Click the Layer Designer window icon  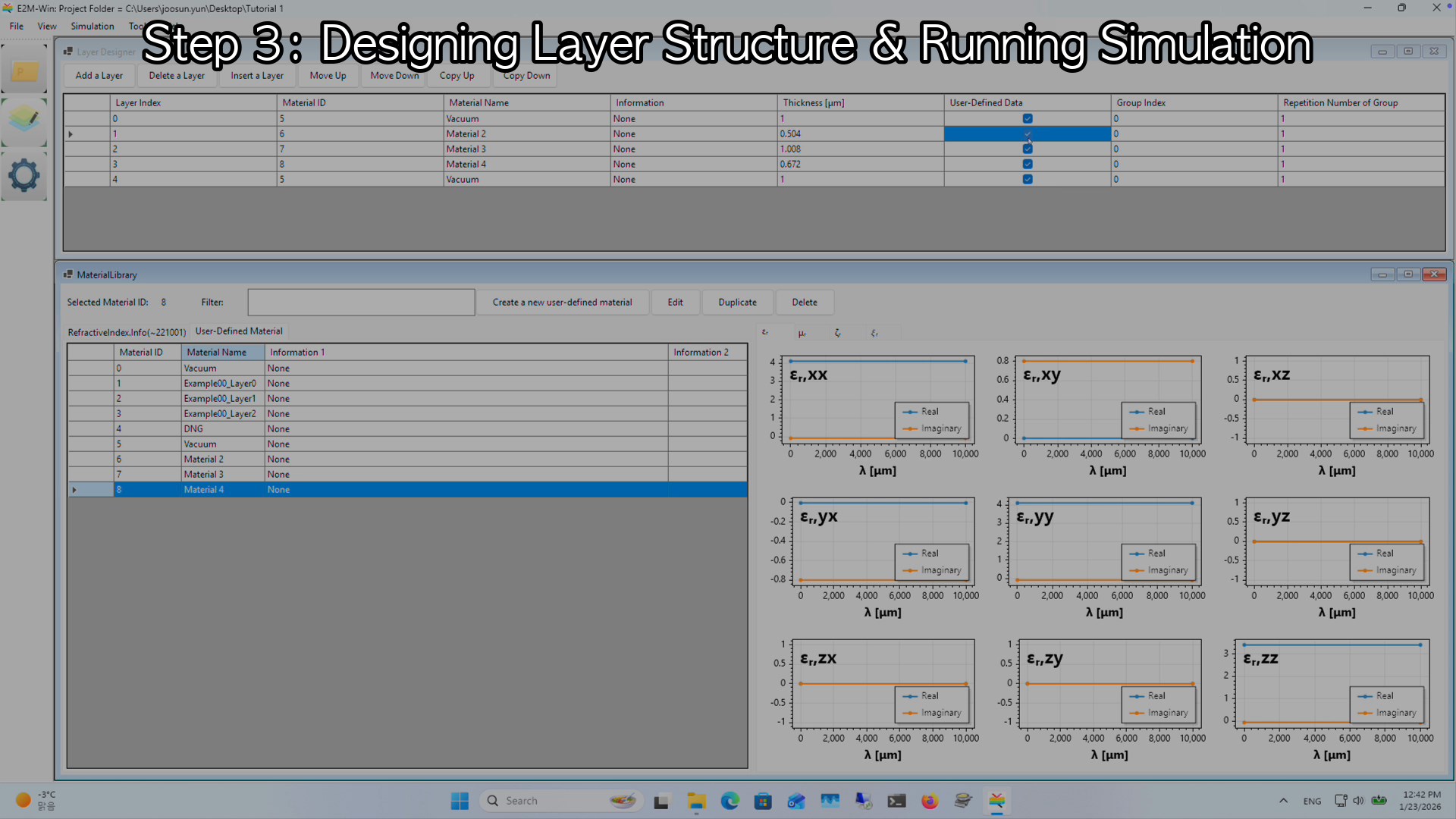(x=68, y=52)
